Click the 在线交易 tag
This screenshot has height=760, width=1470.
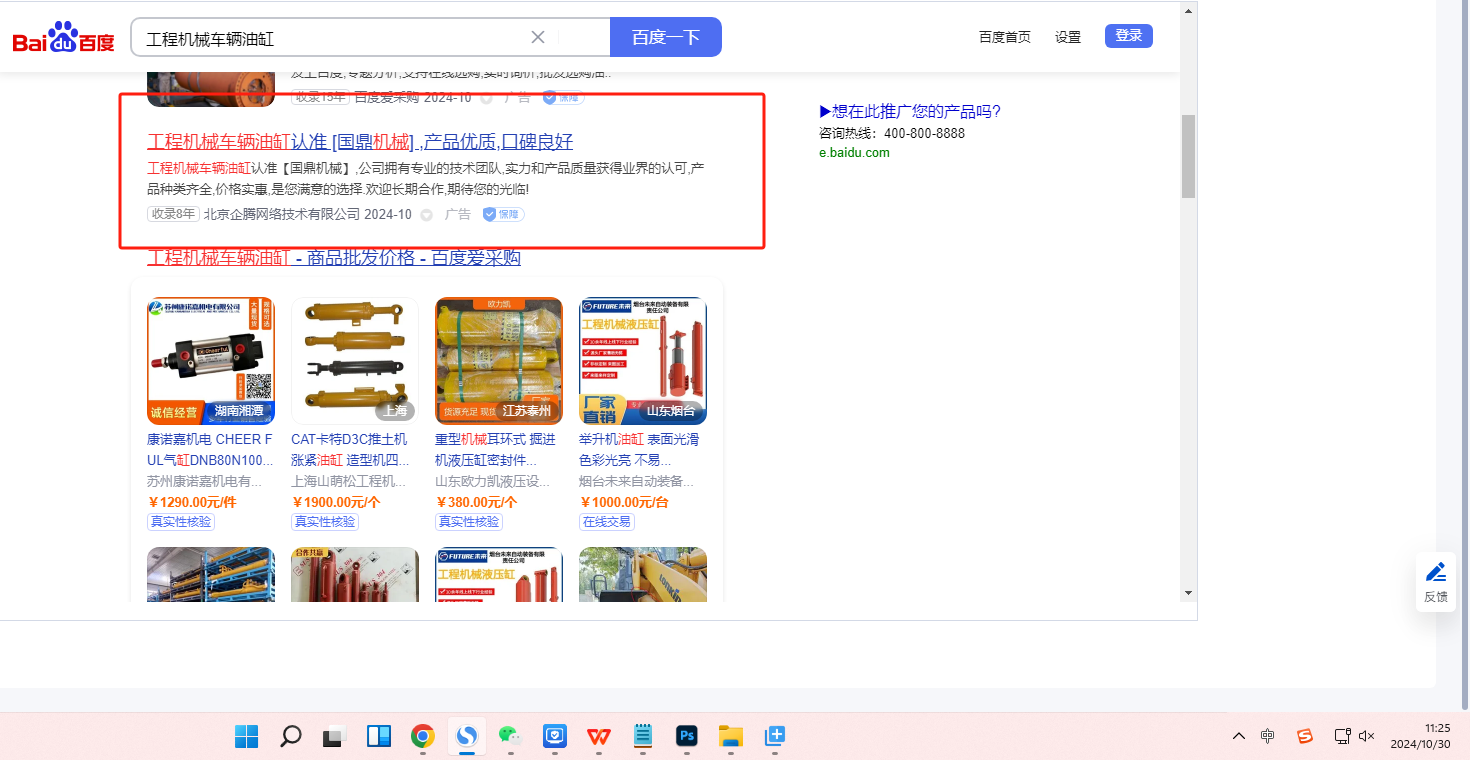[607, 522]
